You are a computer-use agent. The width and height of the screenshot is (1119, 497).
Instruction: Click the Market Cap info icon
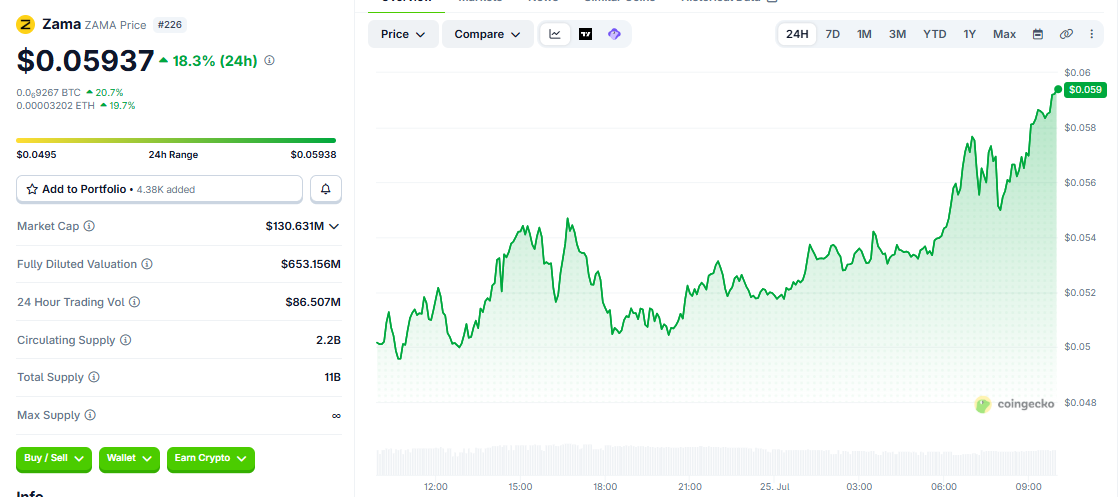tap(89, 226)
